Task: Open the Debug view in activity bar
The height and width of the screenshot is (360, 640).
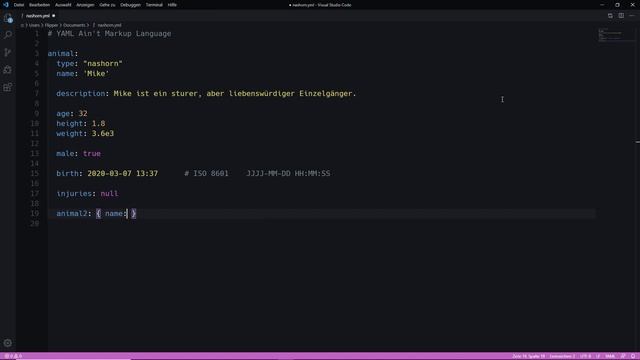Action: tap(8, 70)
